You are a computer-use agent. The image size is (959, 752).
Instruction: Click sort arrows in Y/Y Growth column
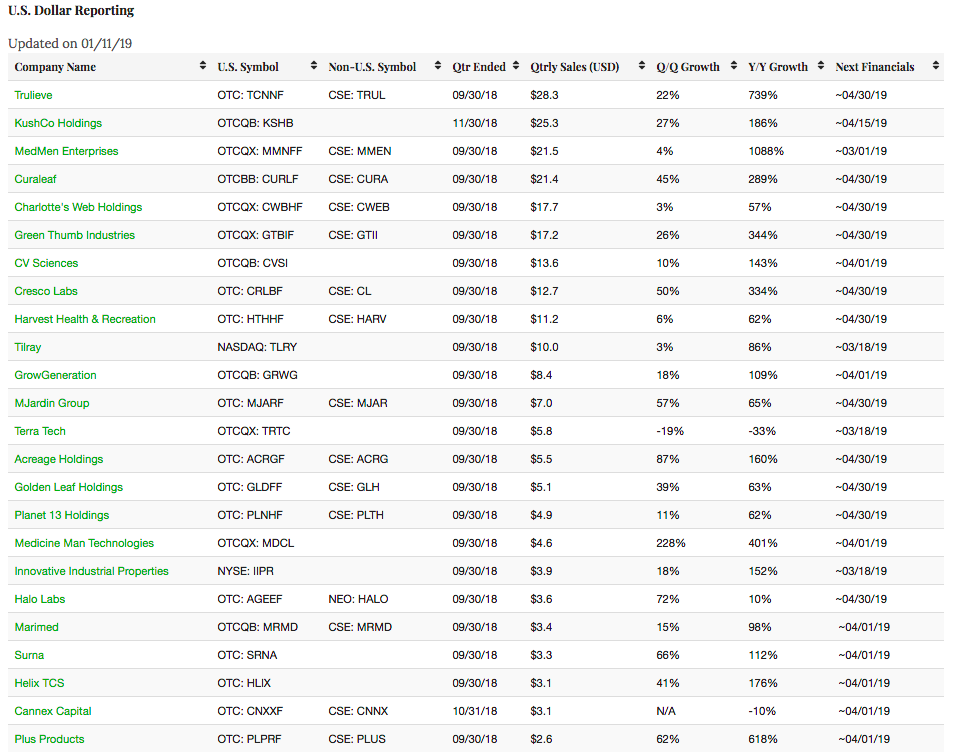[821, 67]
